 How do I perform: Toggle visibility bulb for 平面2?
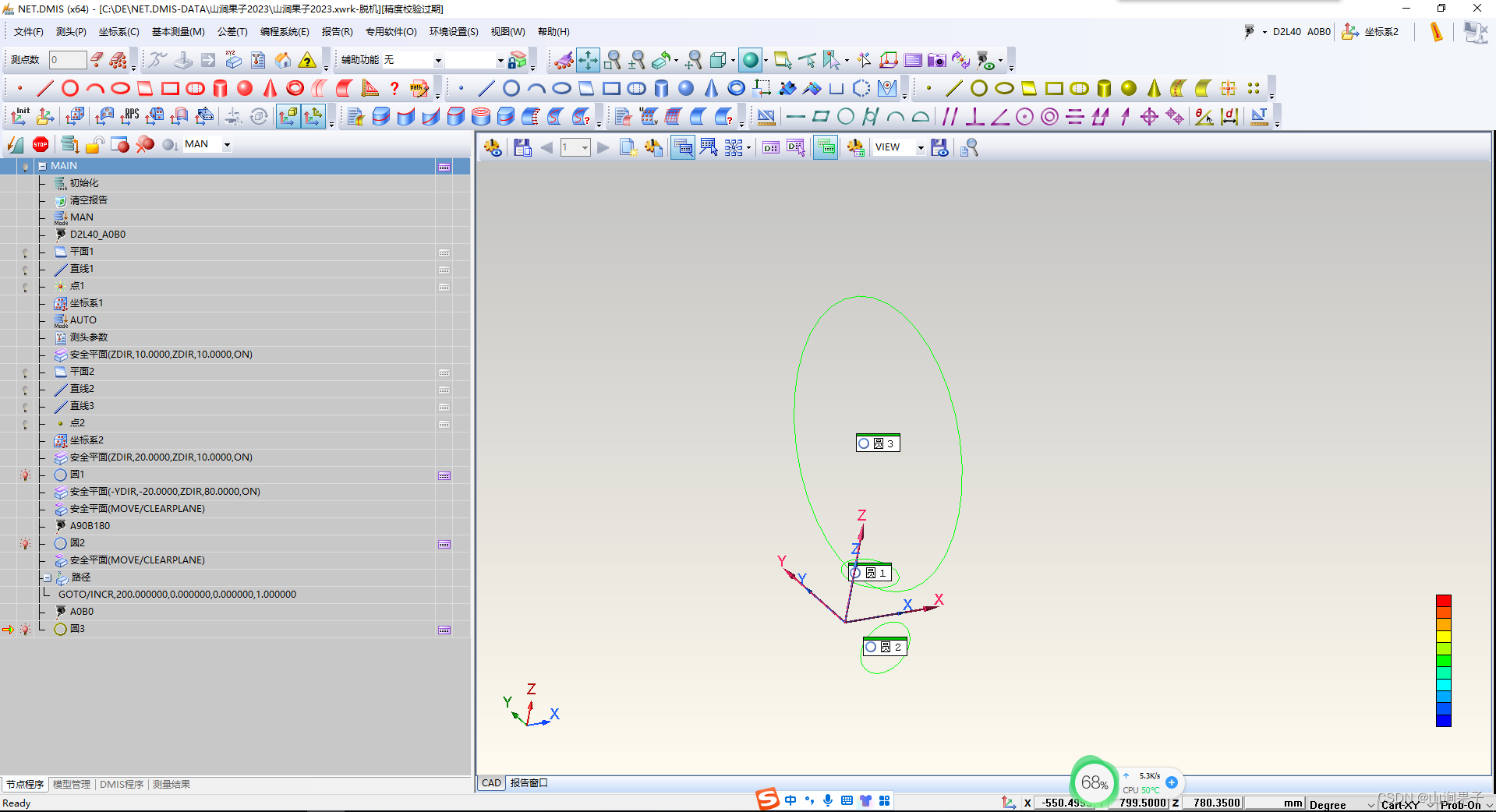[x=25, y=372]
